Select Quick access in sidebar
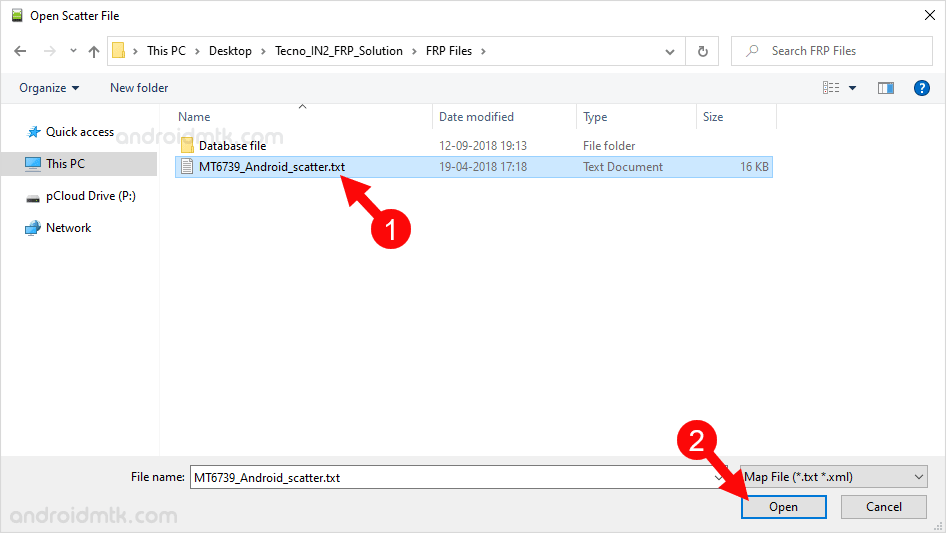The width and height of the screenshot is (946, 533). [x=79, y=132]
